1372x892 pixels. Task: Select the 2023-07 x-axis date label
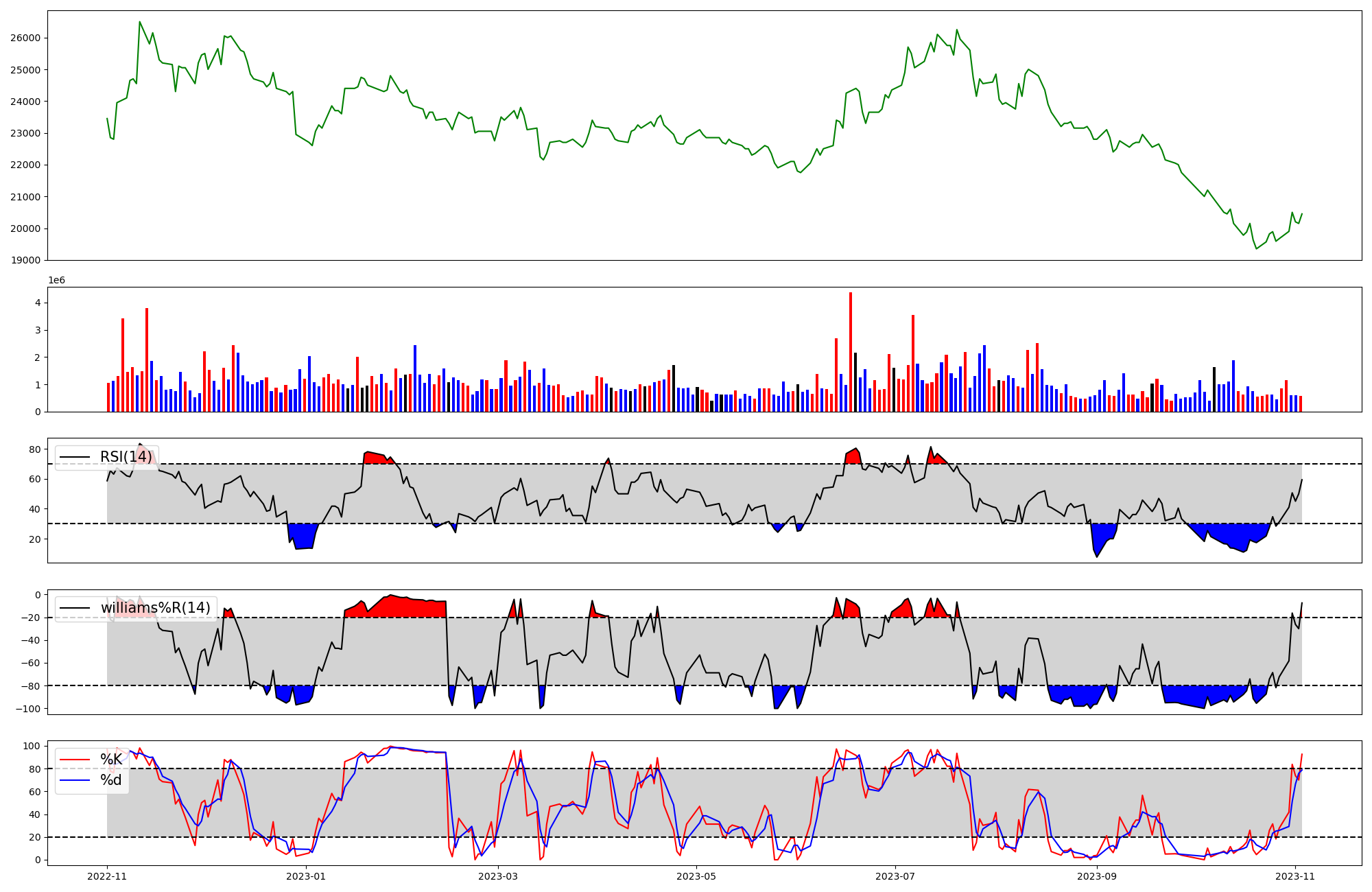[x=895, y=876]
